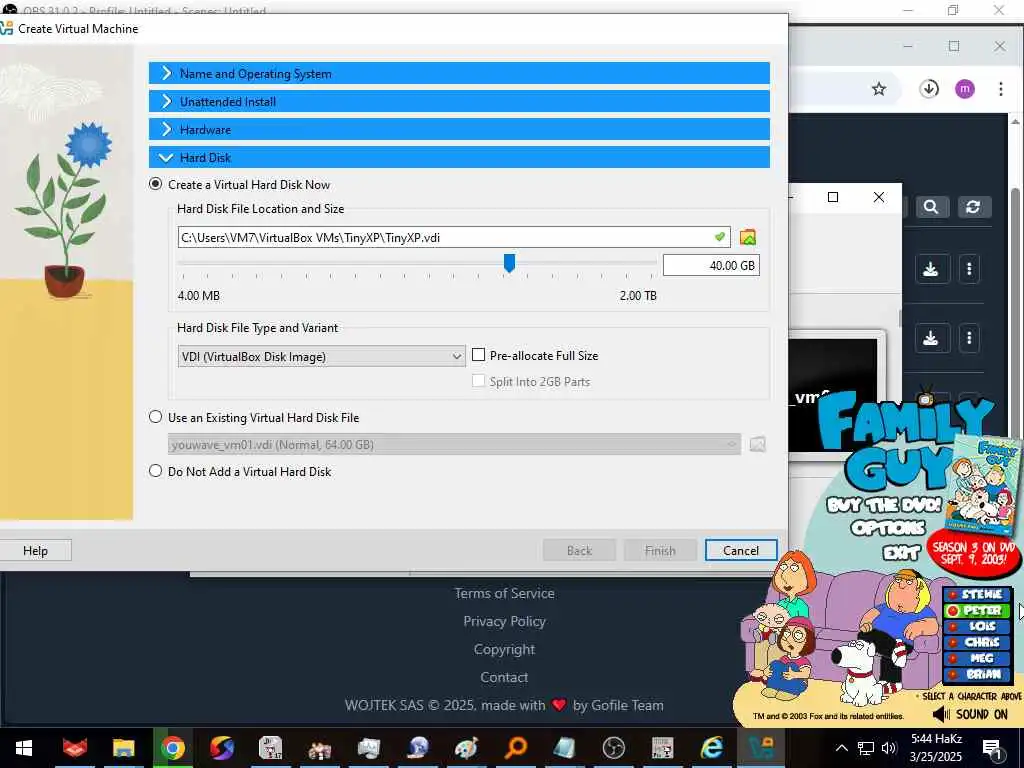This screenshot has height=768, width=1024.
Task: Click taskbar clock showing 3/25/2025
Action: [x=936, y=748]
